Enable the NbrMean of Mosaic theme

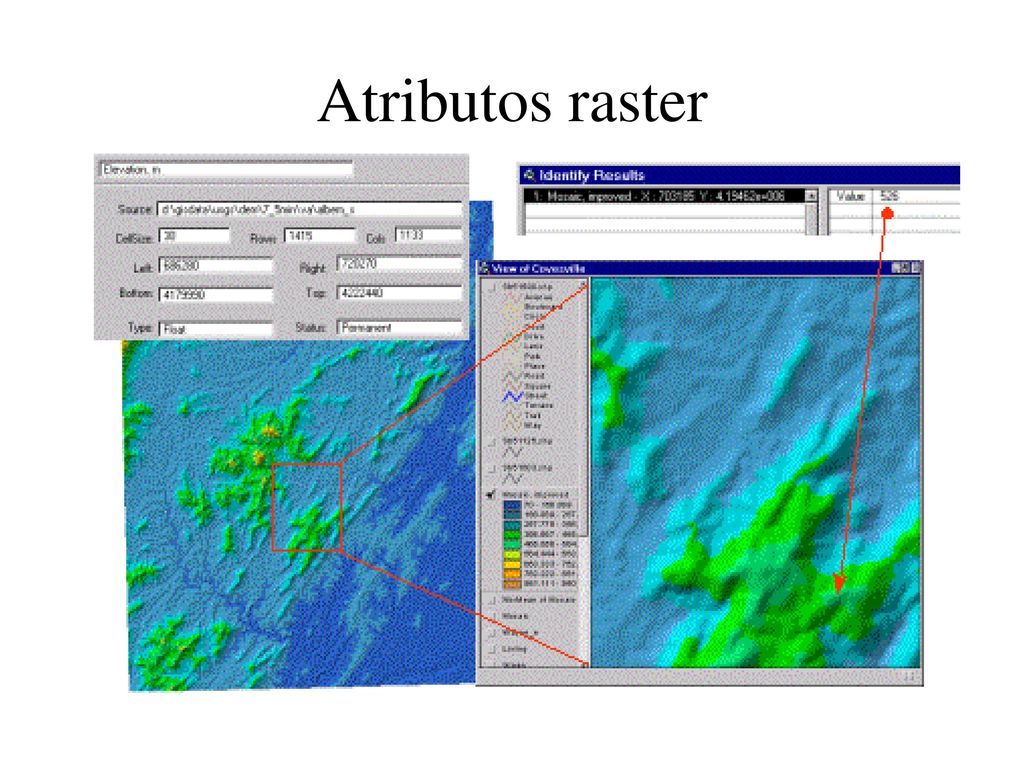493,600
